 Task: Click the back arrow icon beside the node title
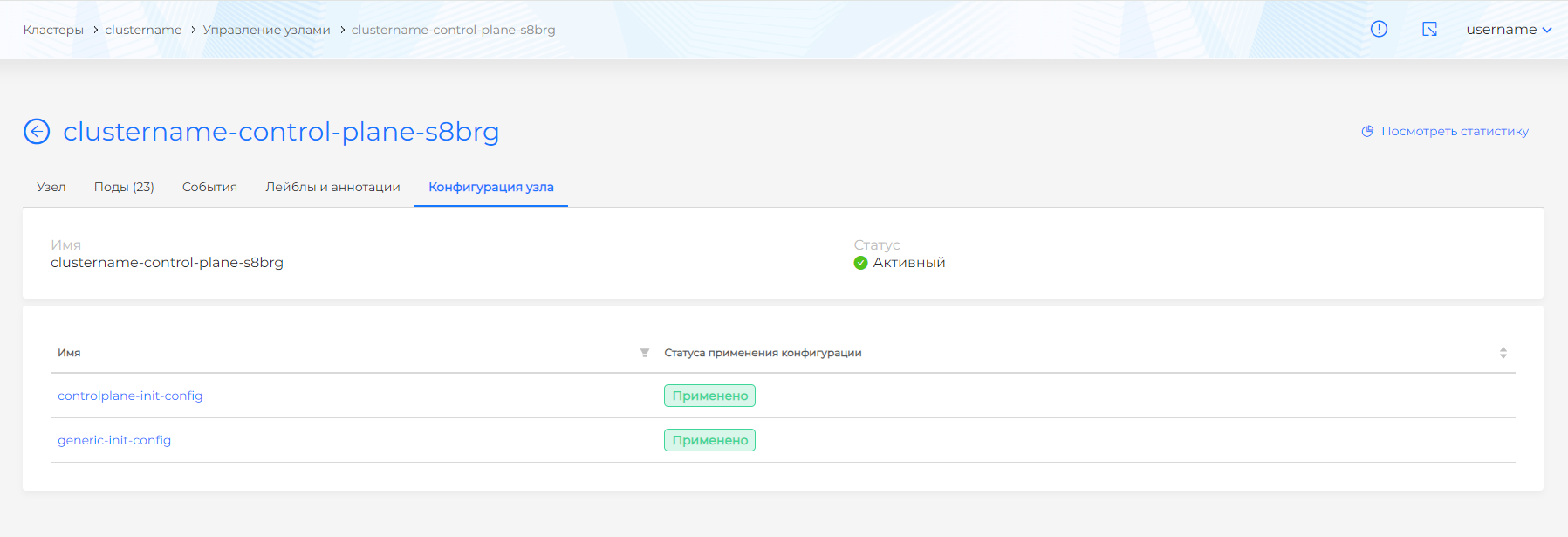click(37, 132)
